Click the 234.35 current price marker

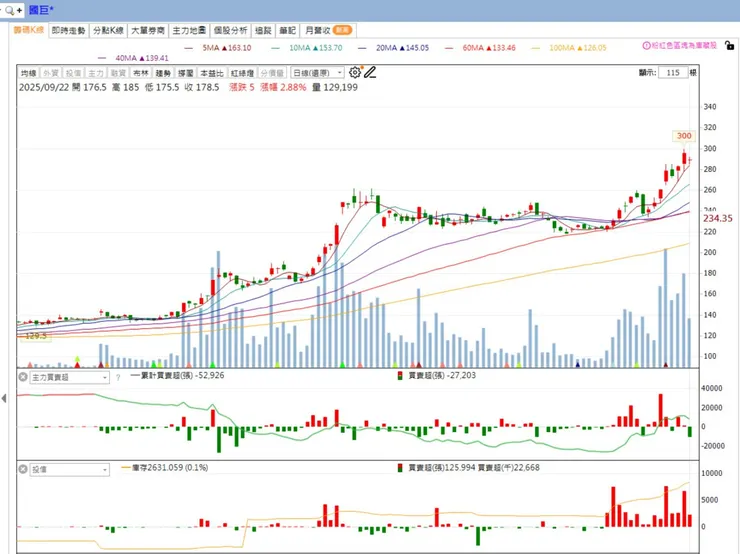point(718,218)
